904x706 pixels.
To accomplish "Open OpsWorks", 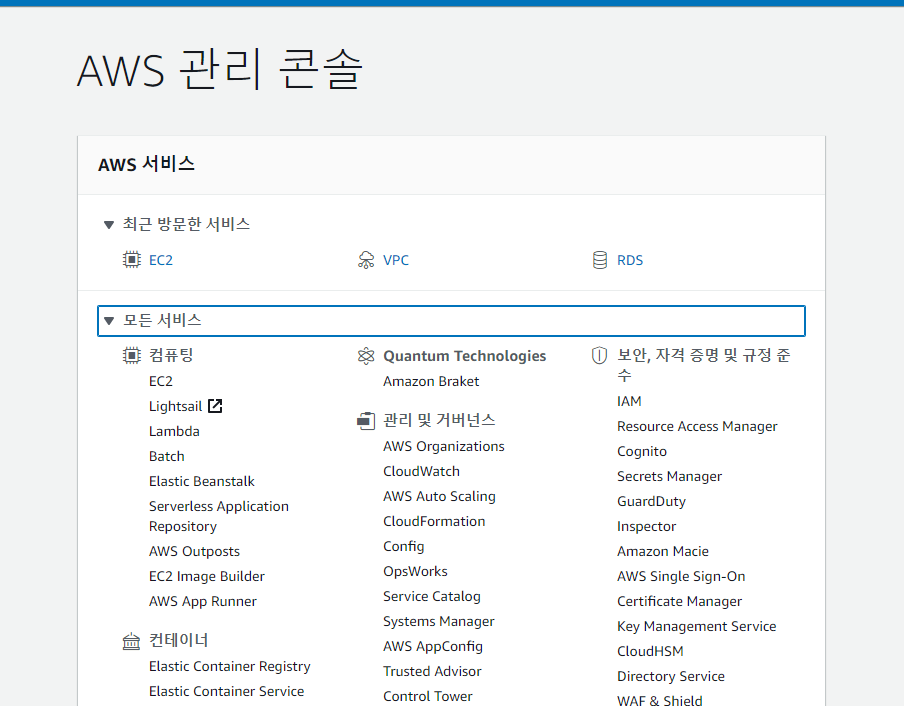I will coord(415,571).
